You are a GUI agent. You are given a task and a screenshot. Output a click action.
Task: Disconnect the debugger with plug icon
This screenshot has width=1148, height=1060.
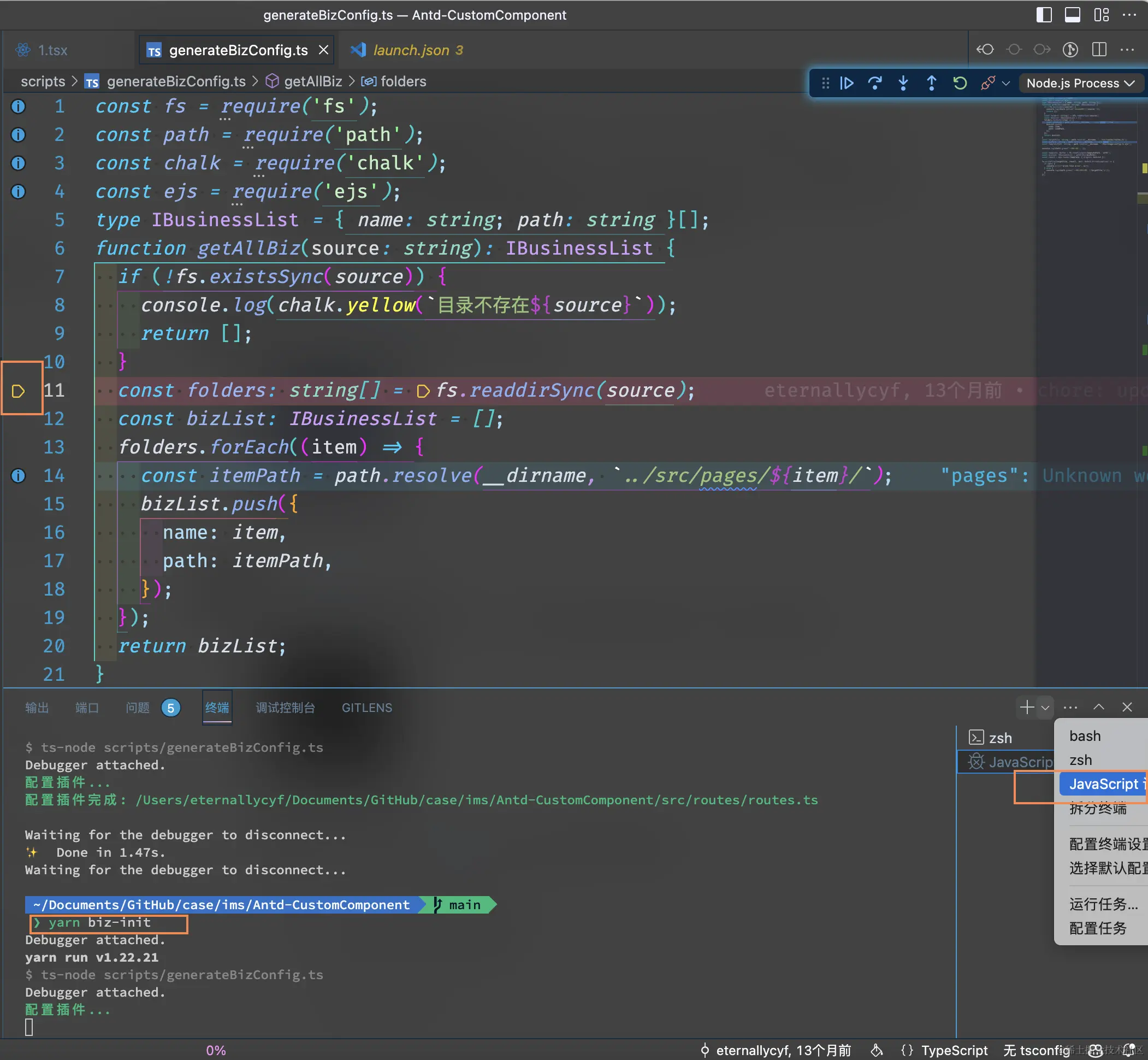tap(987, 83)
